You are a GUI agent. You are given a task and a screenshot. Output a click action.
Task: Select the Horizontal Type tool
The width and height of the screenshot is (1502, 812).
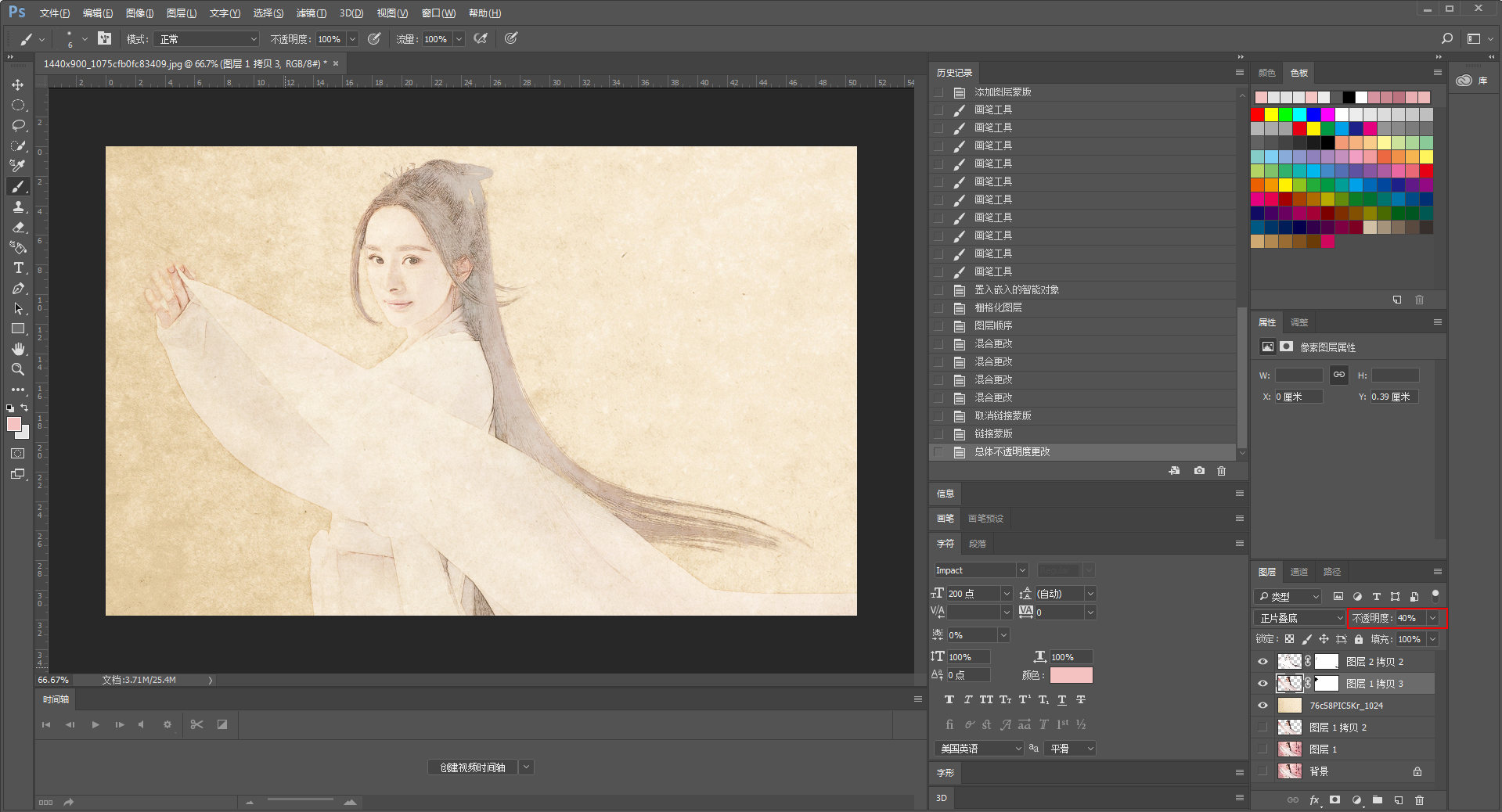[18, 268]
